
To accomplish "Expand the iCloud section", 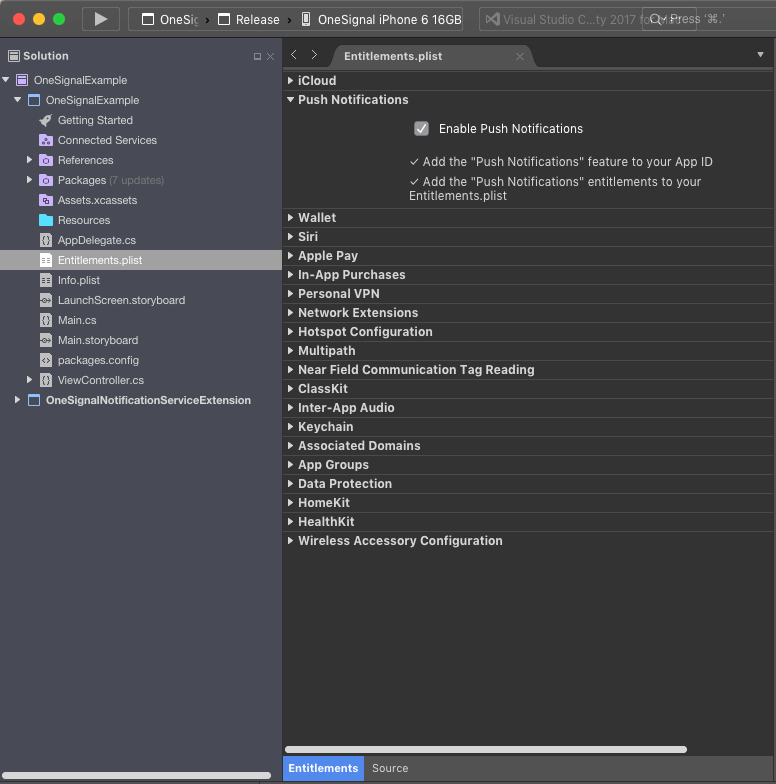I will pos(290,80).
